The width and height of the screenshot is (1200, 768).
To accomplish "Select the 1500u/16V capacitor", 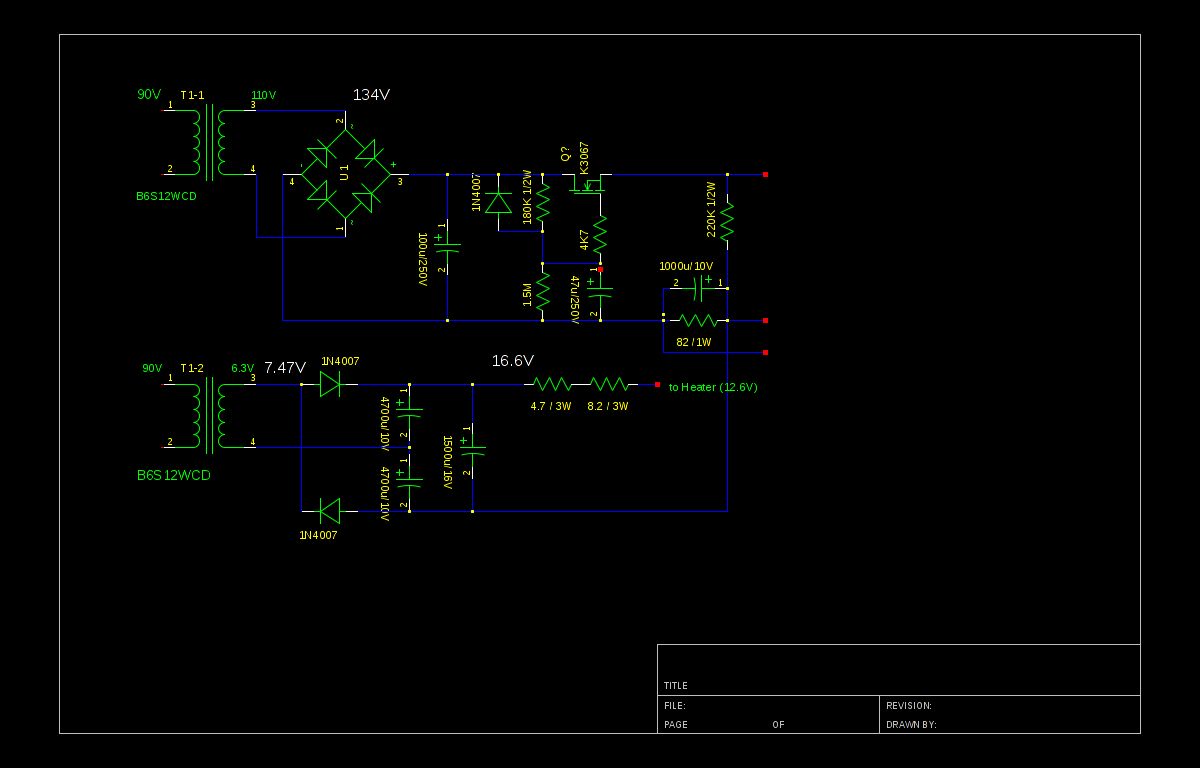I will [x=472, y=449].
